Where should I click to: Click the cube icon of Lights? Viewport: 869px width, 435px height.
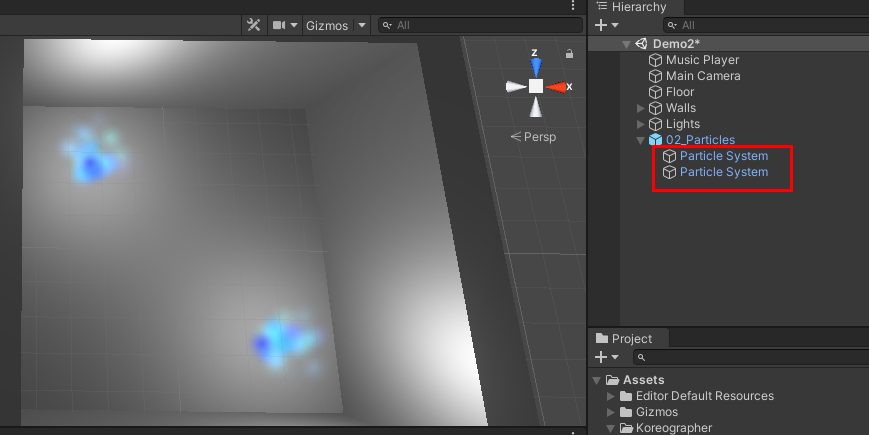[655, 124]
